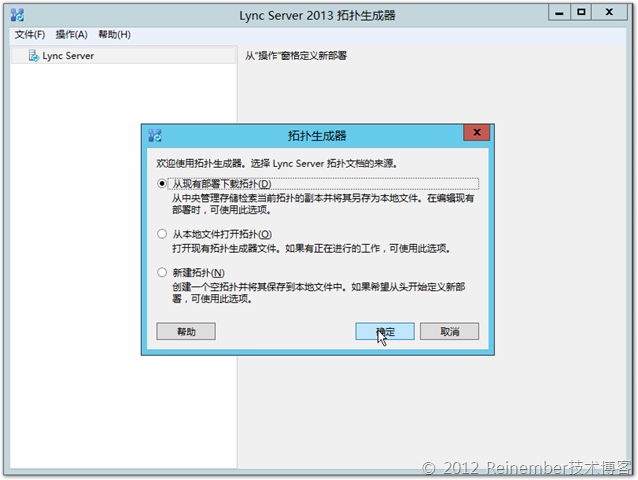This screenshot has height=480, width=638.
Task: Maximize the Lync Server 2013 window
Action: pyautogui.click(x=581, y=13)
